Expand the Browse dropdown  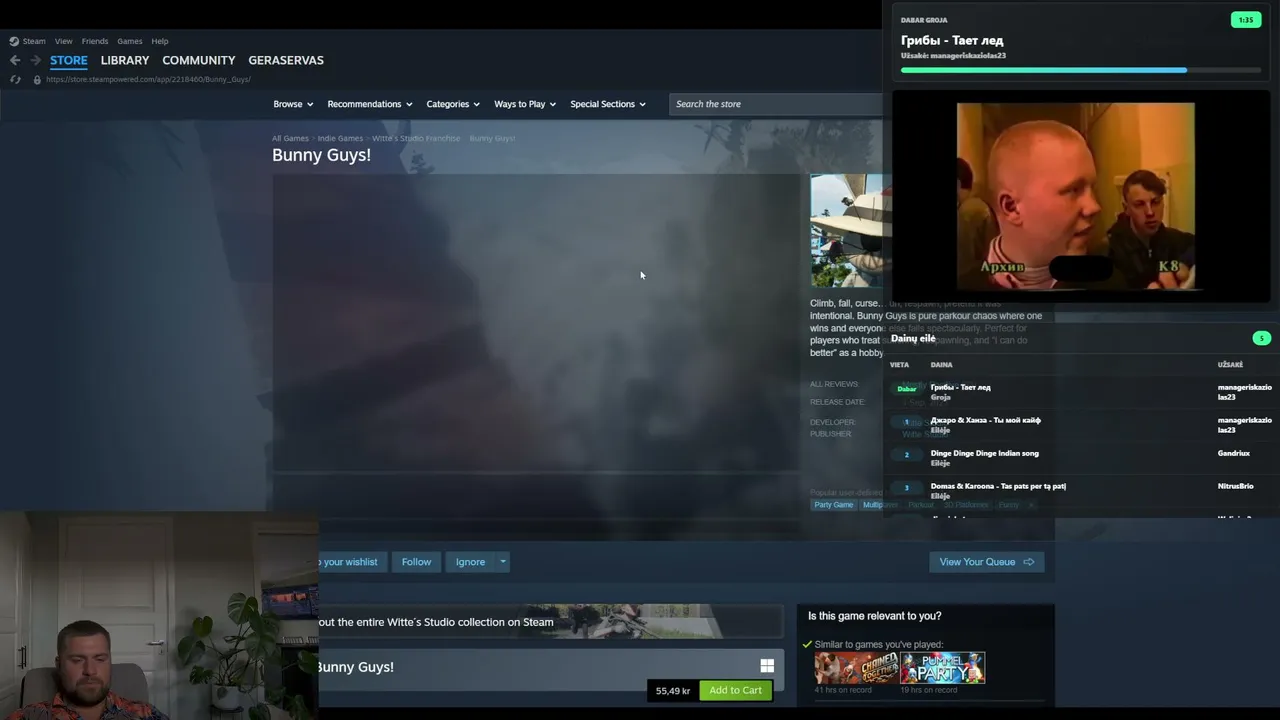pyautogui.click(x=293, y=104)
